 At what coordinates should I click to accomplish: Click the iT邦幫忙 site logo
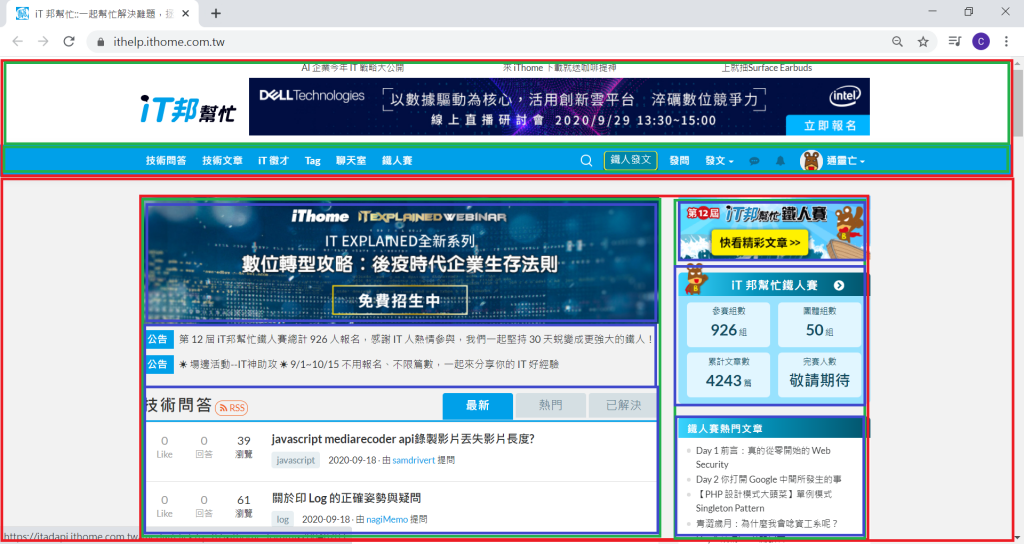point(188,109)
